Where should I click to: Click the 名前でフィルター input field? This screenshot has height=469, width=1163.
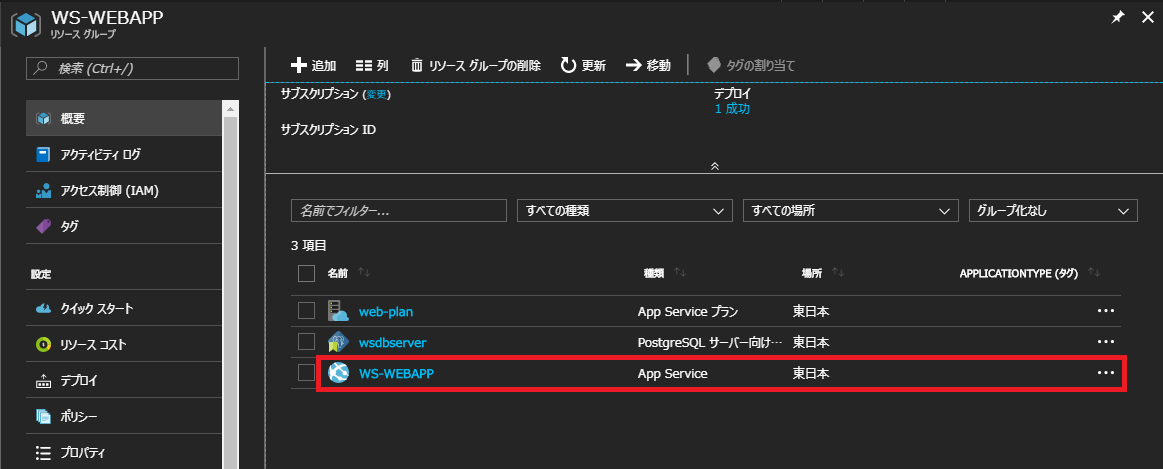[x=398, y=211]
